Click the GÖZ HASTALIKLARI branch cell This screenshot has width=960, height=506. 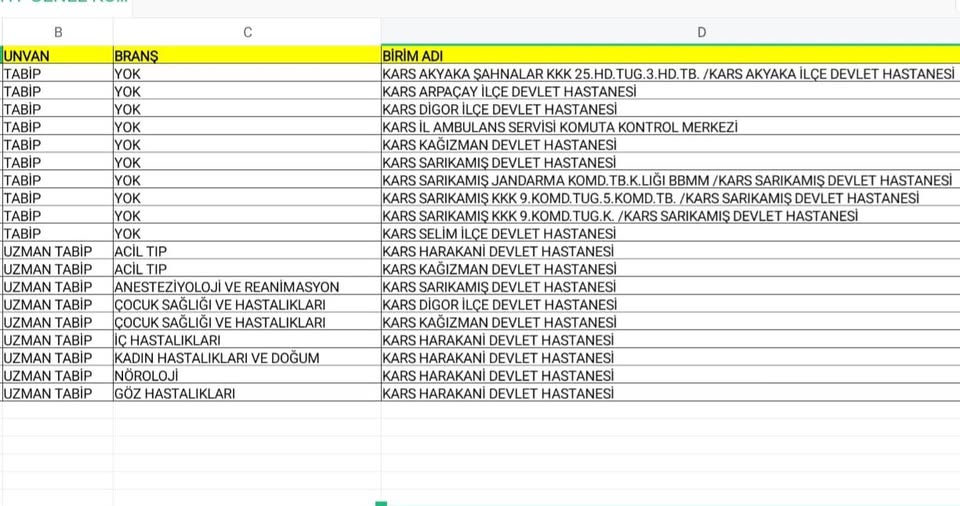pos(247,393)
